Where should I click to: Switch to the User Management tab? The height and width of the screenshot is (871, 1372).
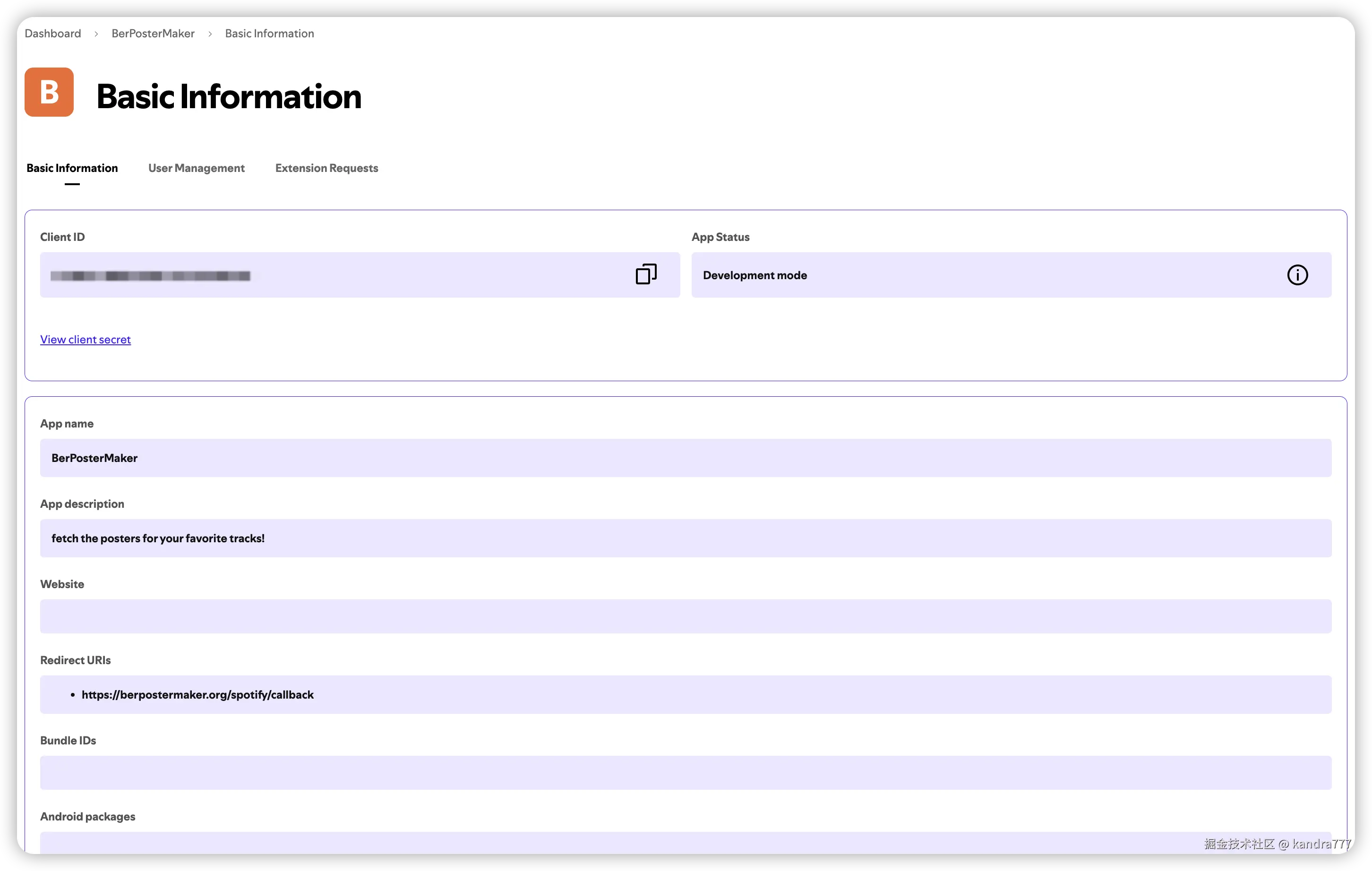coord(196,168)
